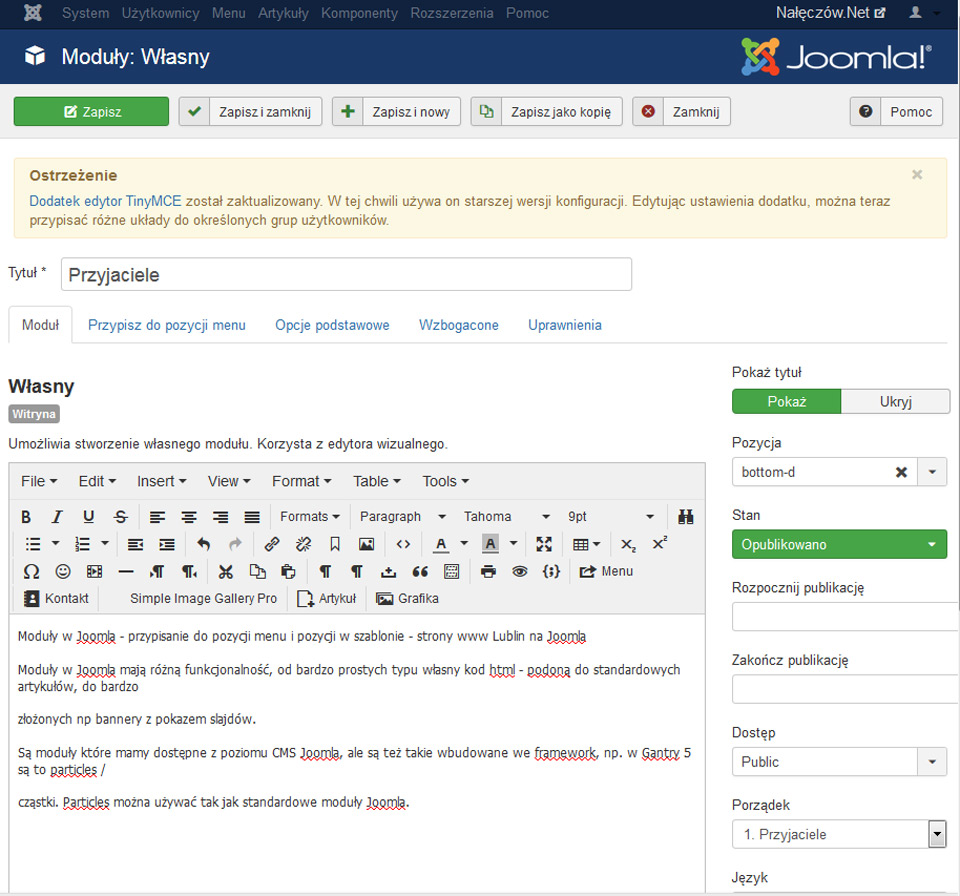The height and width of the screenshot is (896, 960).
Task: Open the editor Insert menu
Action: 162,481
